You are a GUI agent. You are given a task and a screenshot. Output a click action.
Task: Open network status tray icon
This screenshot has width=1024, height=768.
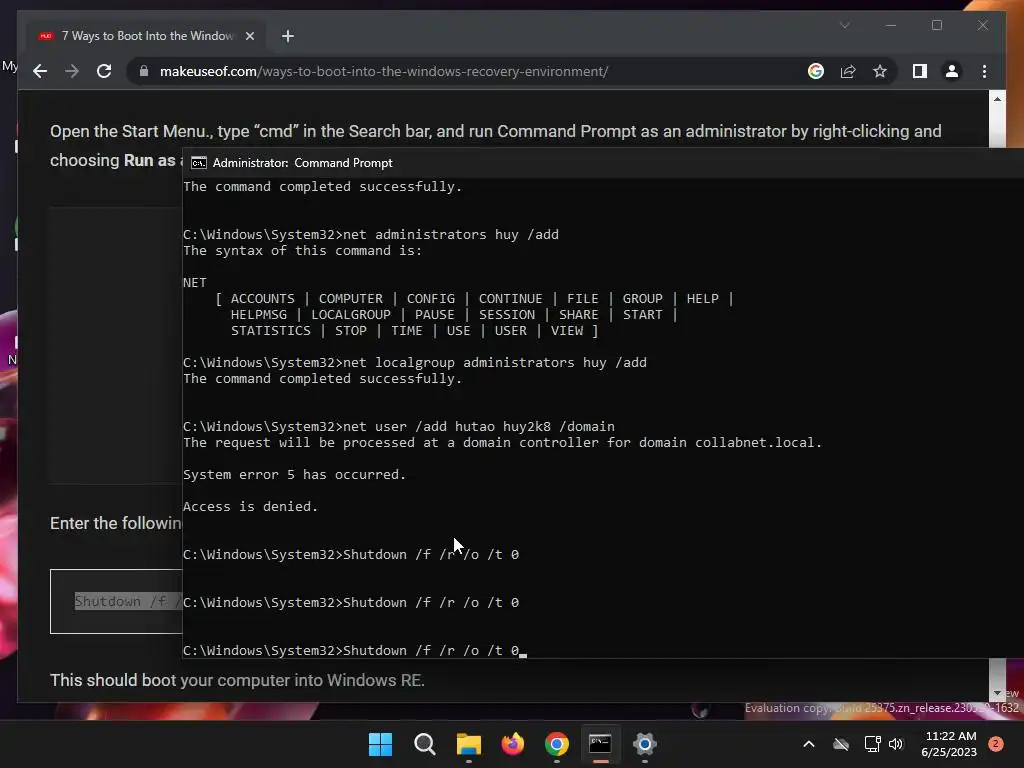click(x=872, y=744)
